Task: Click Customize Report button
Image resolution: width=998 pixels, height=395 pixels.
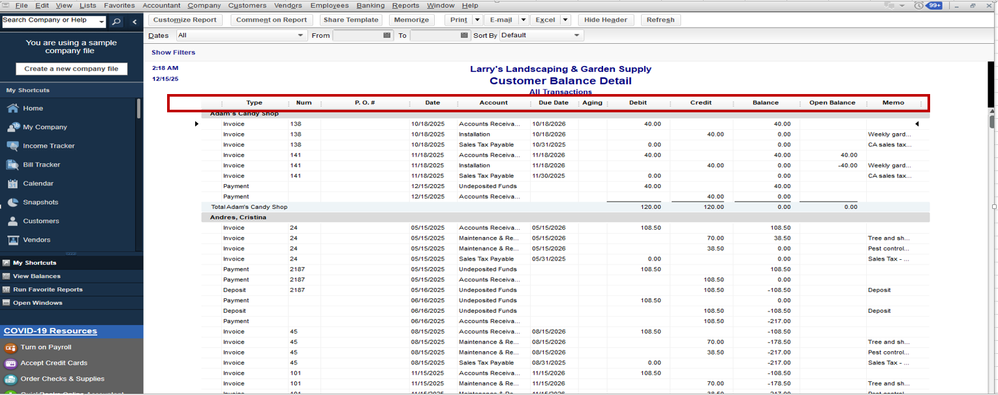Action: tap(185, 20)
